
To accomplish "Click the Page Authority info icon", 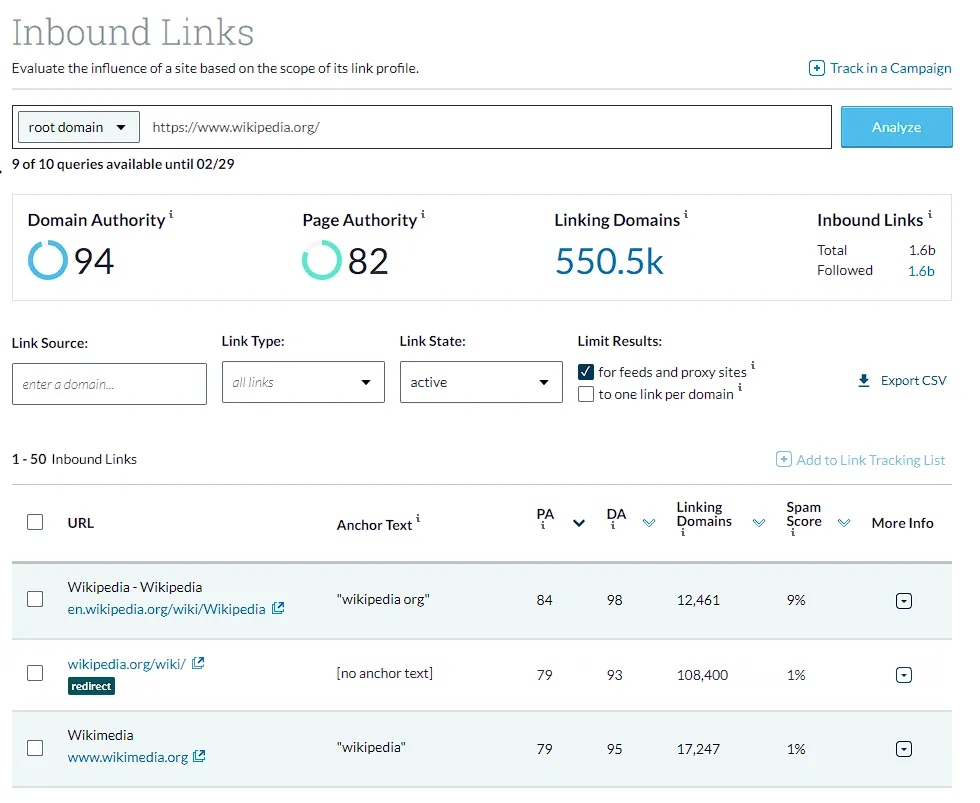I will (x=423, y=214).
